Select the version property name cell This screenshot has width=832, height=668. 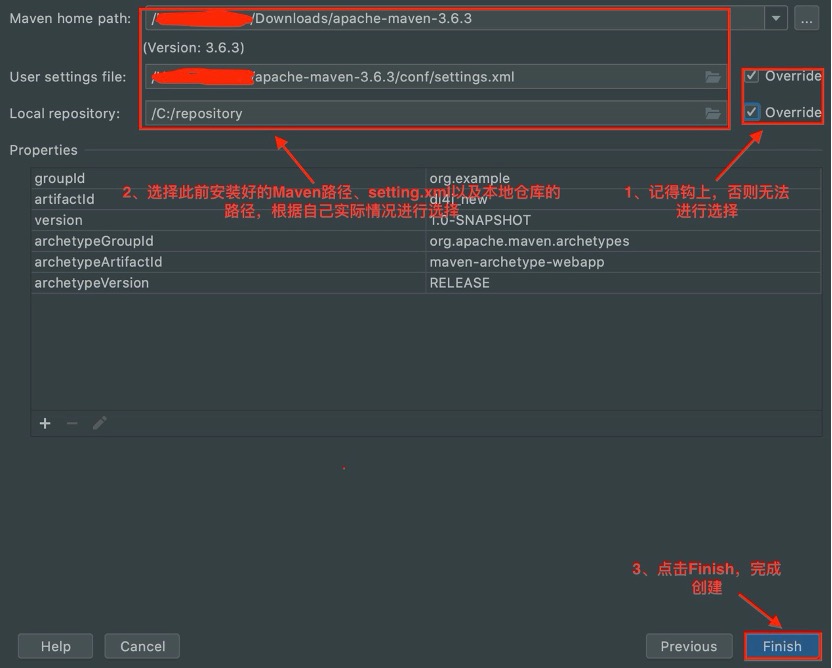(229, 220)
